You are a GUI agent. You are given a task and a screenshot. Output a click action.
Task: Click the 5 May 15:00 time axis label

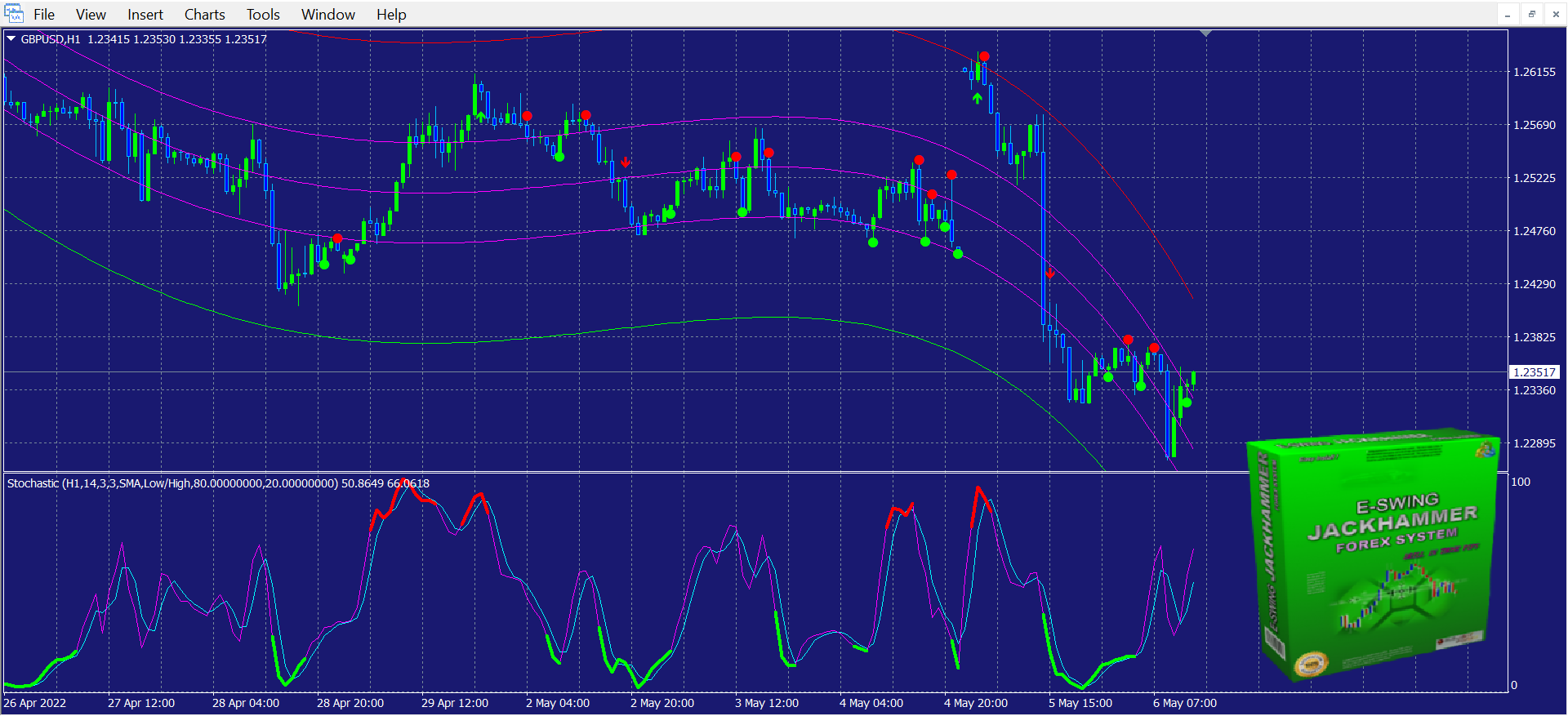(x=1080, y=703)
